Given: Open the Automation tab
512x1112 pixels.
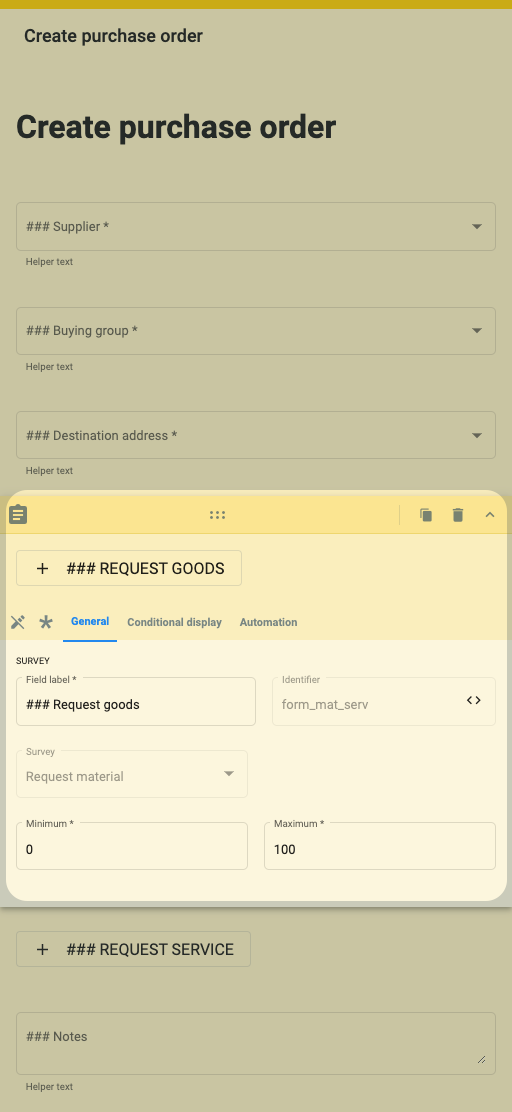Looking at the screenshot, I should click(268, 622).
